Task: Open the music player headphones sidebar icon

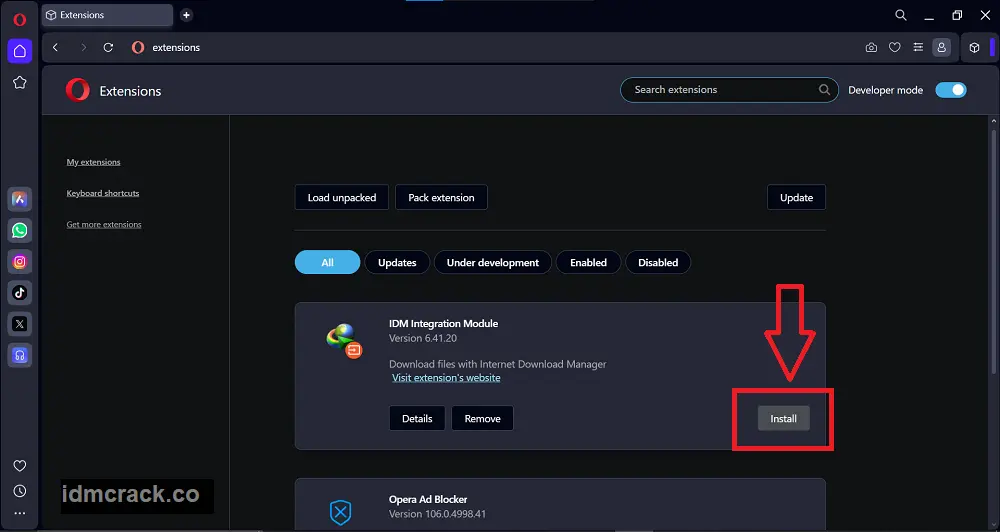Action: [x=20, y=355]
